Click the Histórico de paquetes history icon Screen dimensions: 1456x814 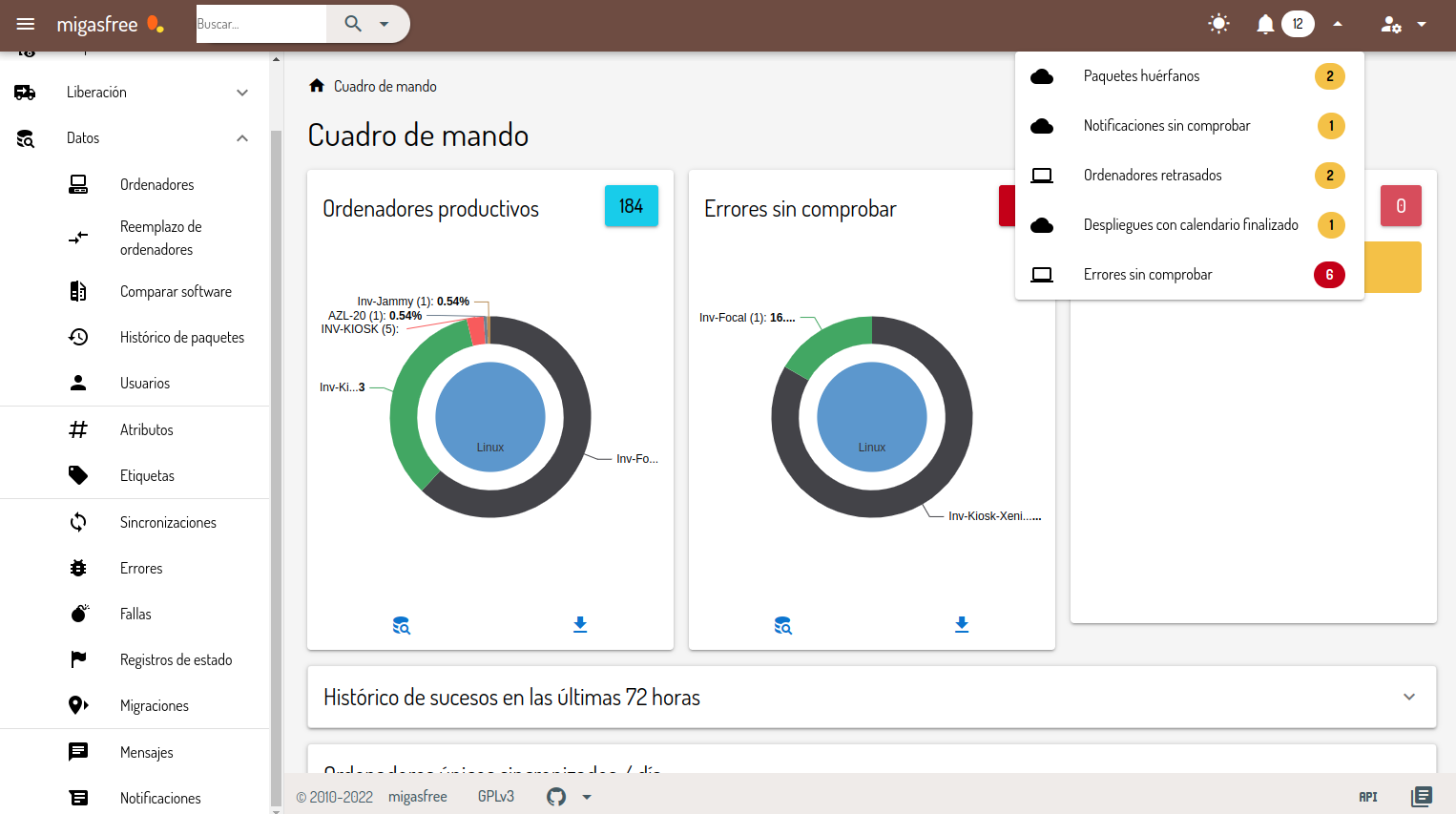[x=78, y=337]
